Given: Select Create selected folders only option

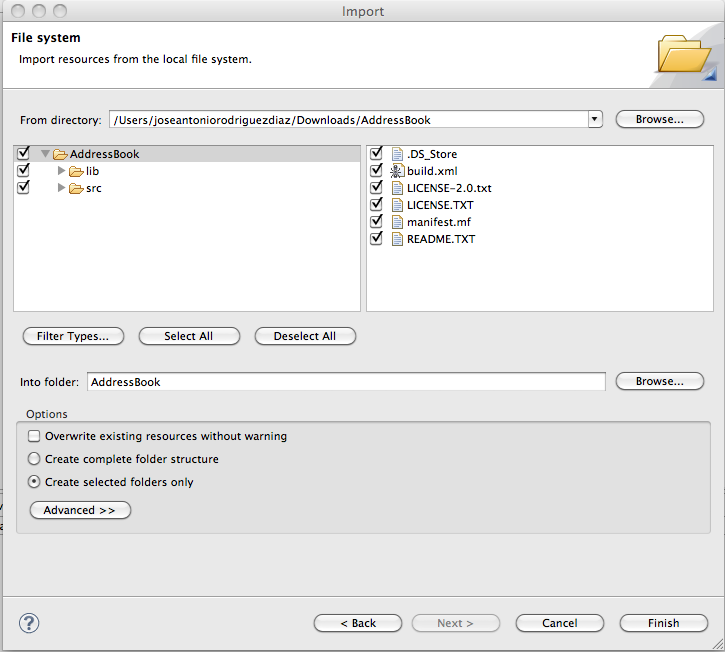Looking at the screenshot, I should pos(34,482).
